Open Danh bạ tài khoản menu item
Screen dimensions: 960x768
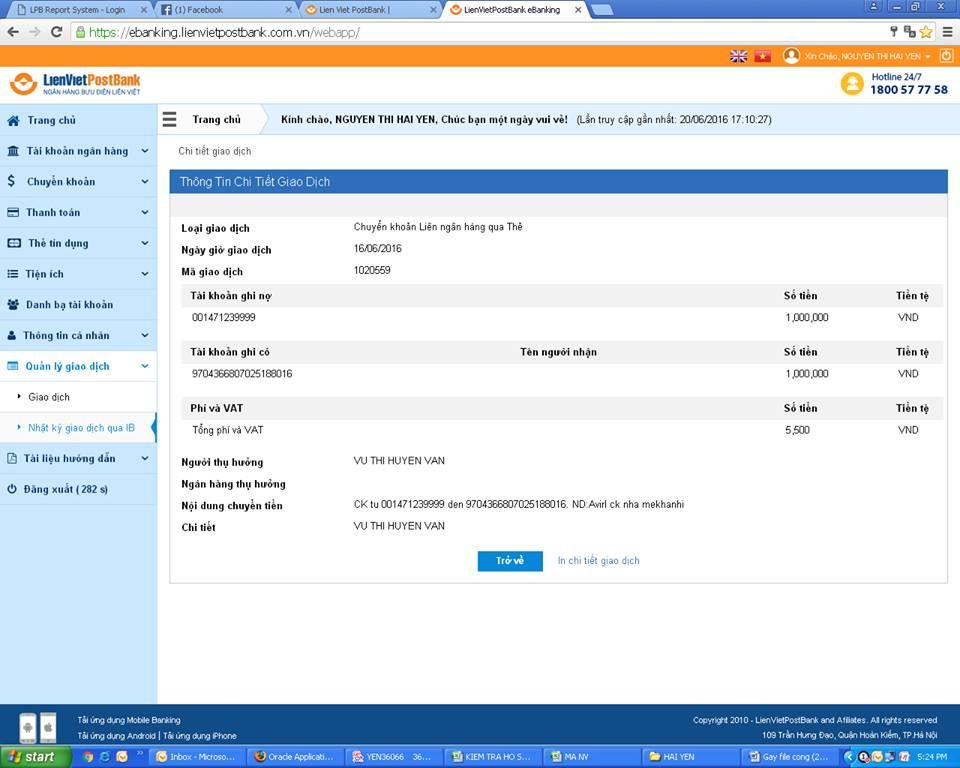click(x=69, y=305)
